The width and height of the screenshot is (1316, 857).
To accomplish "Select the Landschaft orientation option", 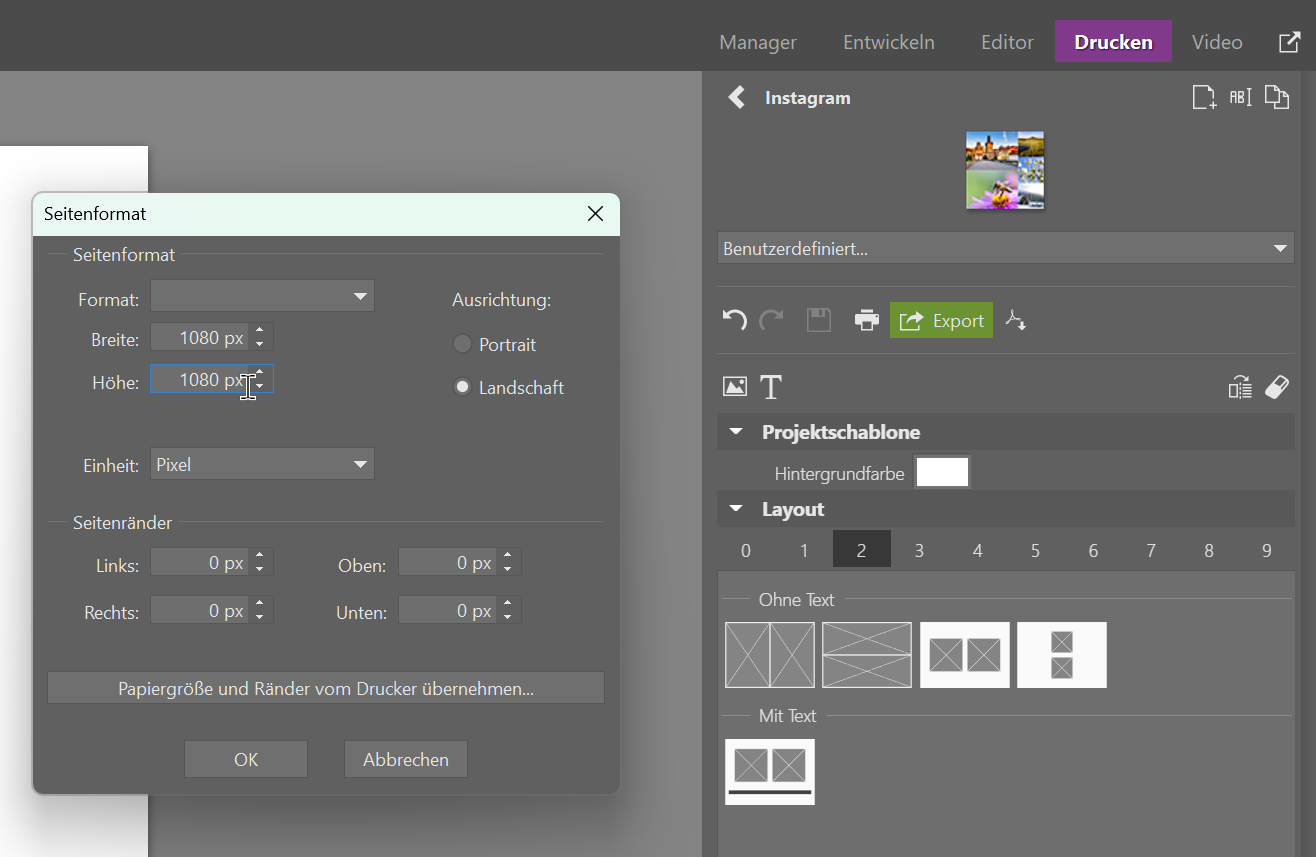I will point(462,387).
